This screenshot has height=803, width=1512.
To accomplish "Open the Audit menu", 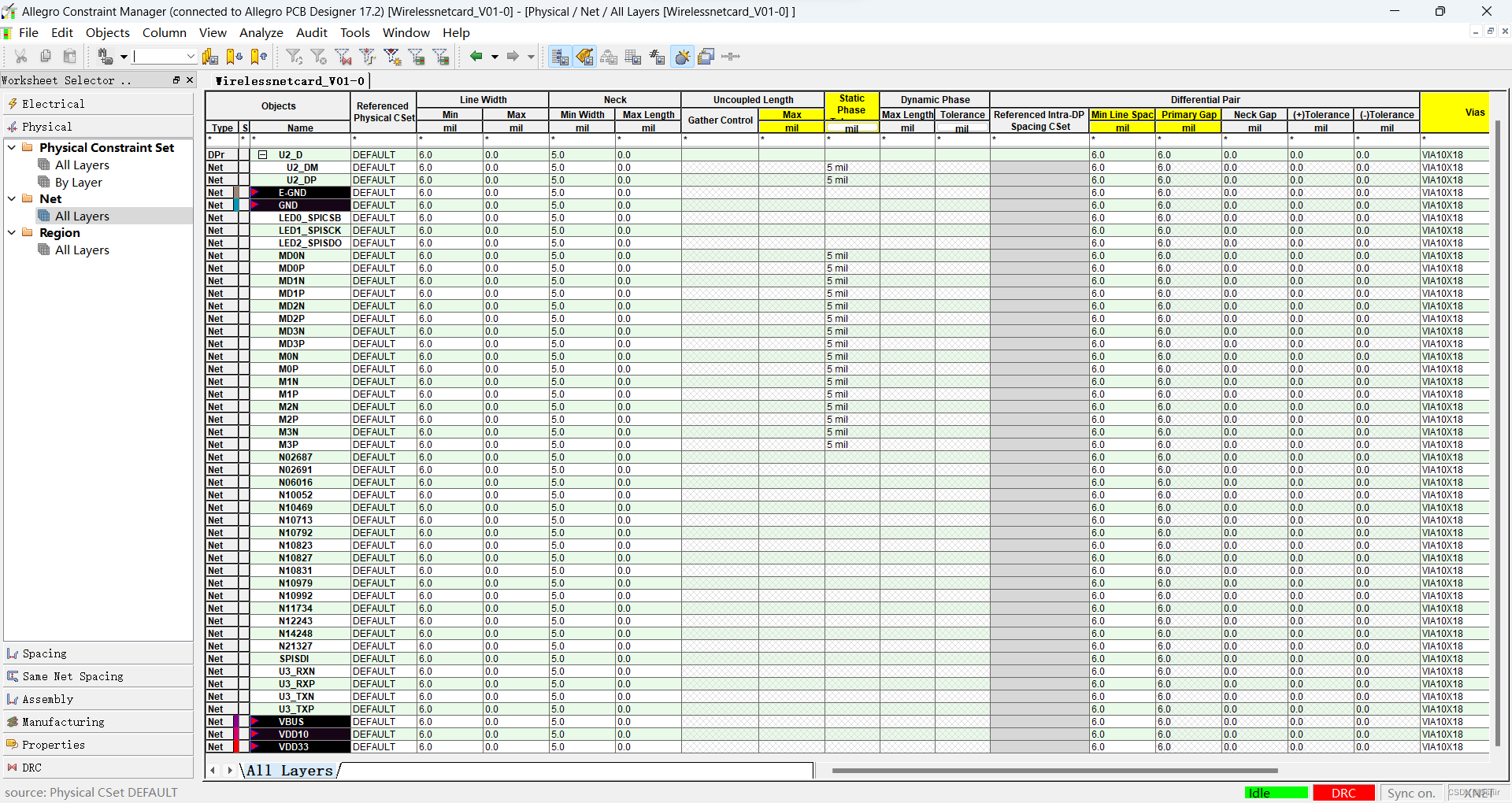I will click(311, 33).
